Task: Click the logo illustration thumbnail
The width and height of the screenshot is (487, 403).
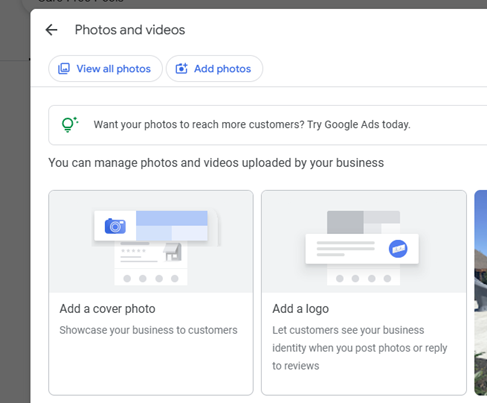Action: 364,242
